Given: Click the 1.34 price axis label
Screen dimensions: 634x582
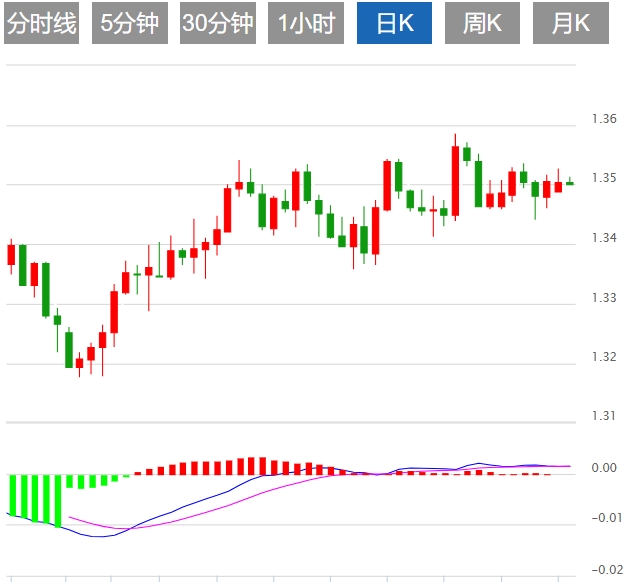Looking at the screenshot, I should (x=604, y=238).
